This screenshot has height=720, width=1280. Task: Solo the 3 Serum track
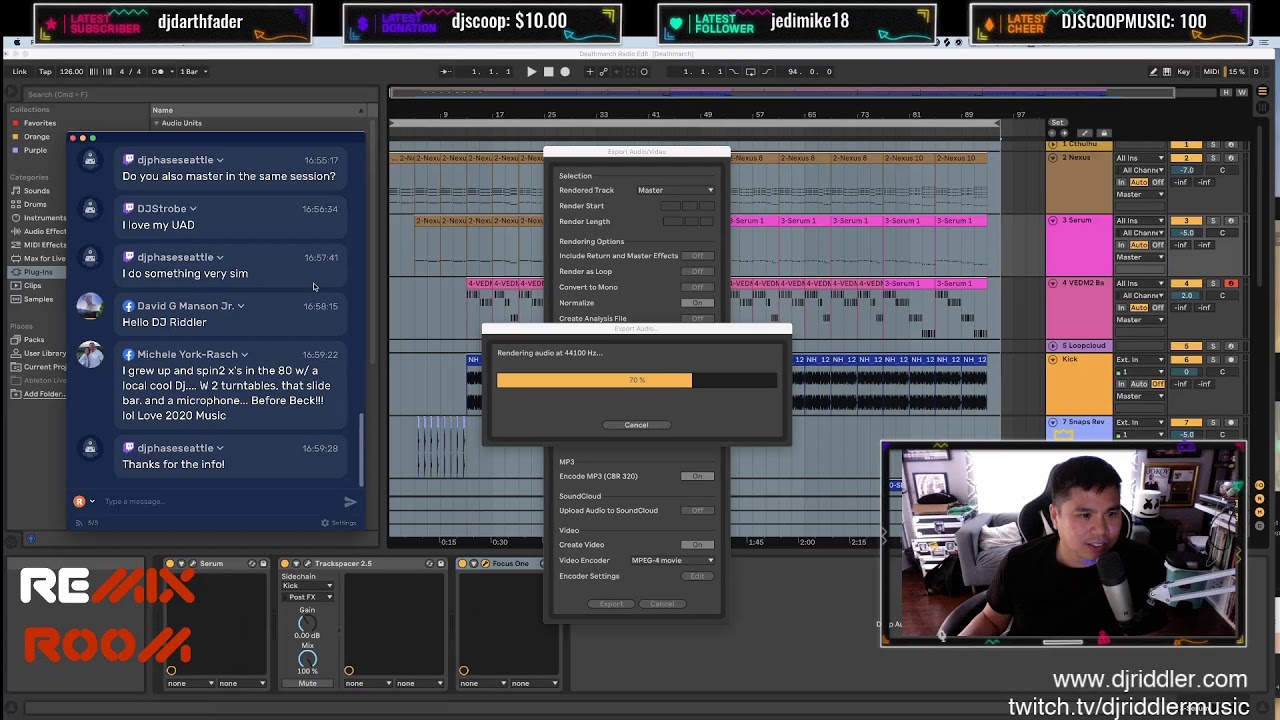pyautogui.click(x=1214, y=221)
